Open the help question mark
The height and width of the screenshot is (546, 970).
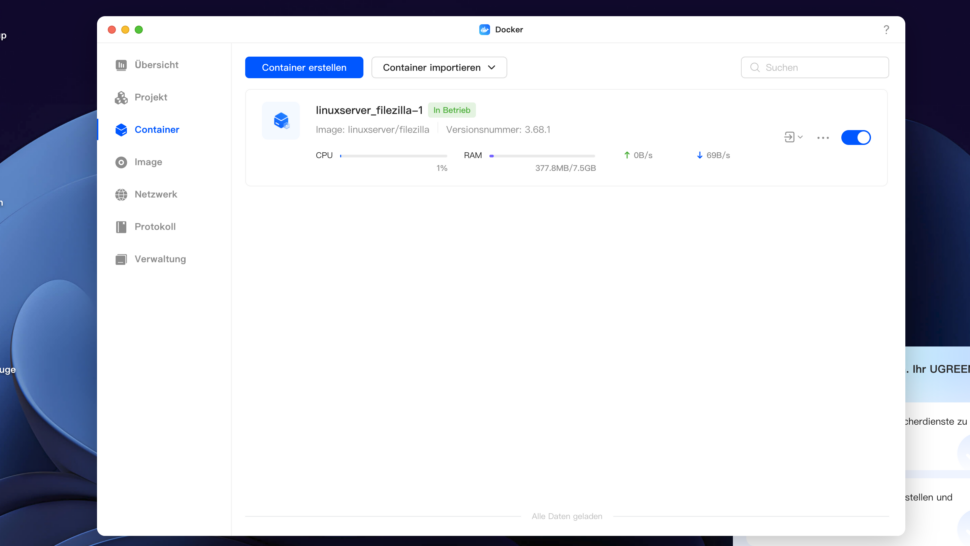(x=886, y=30)
